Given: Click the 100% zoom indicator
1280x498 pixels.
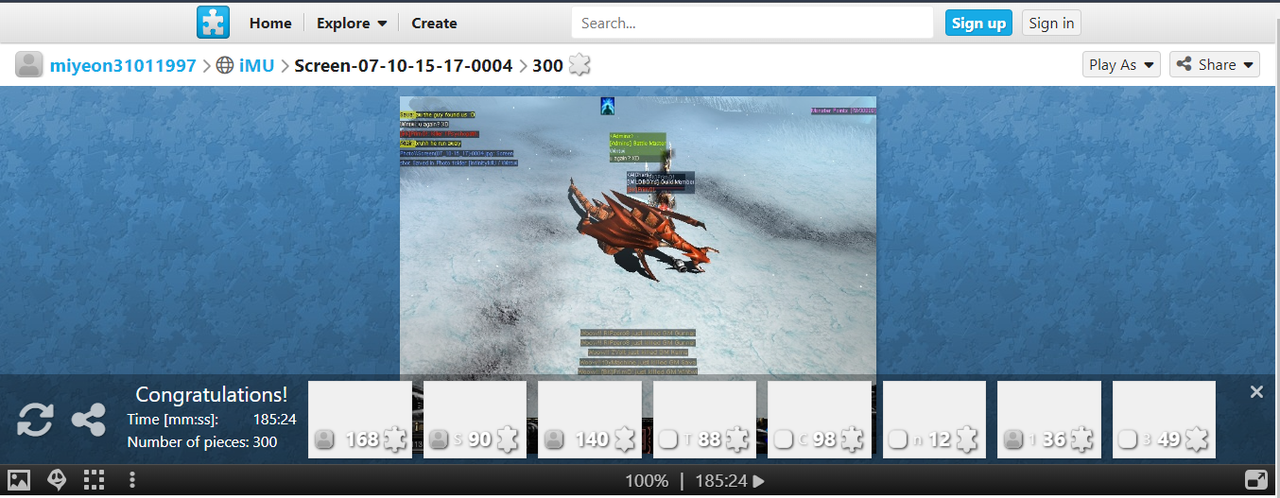Looking at the screenshot, I should 647,481.
